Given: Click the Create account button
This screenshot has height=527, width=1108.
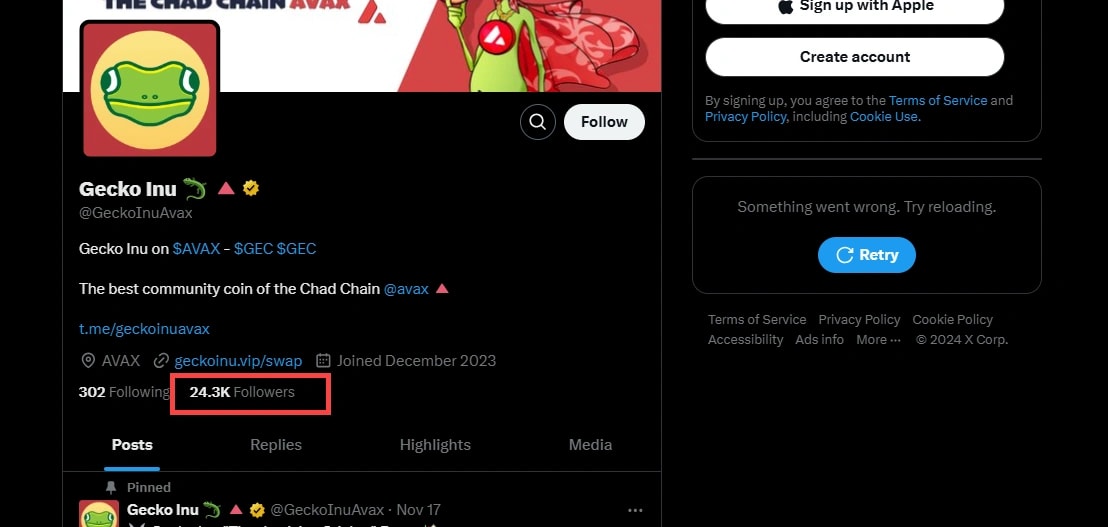Looking at the screenshot, I should pos(854,57).
